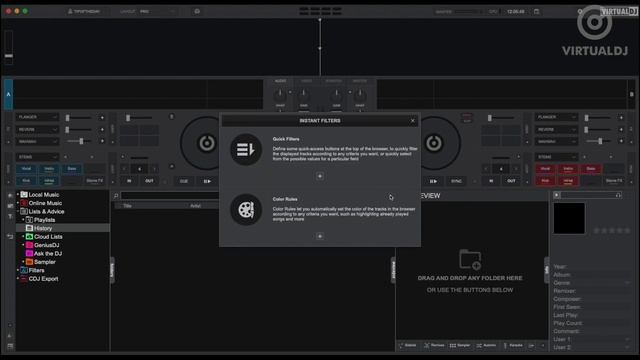Click SYNC on the right deck
This screenshot has width=640, height=360.
456,181
